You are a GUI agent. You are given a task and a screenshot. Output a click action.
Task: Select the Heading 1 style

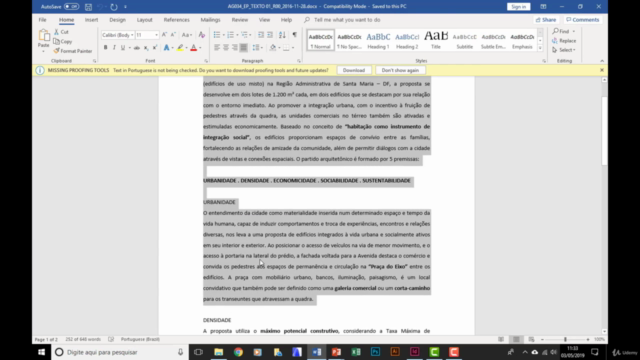point(378,40)
